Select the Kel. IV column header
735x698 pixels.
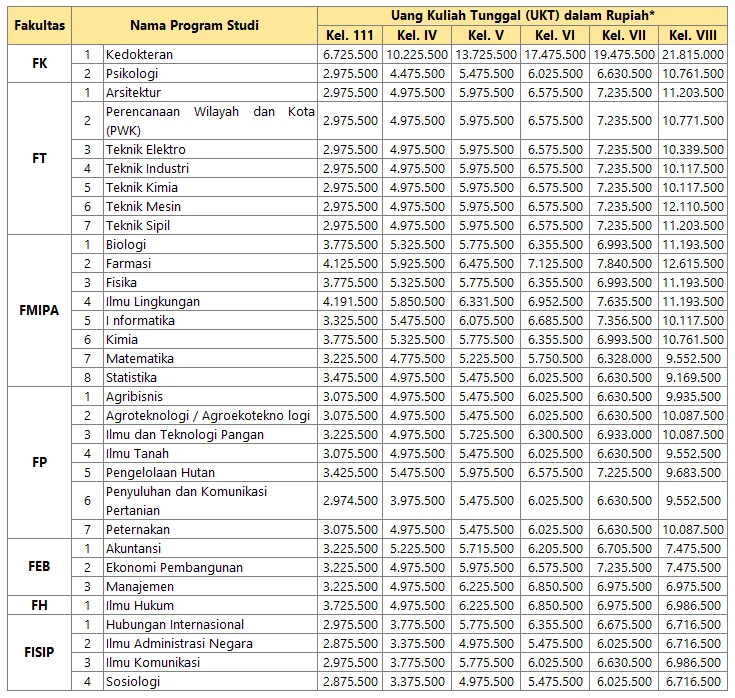(x=416, y=36)
